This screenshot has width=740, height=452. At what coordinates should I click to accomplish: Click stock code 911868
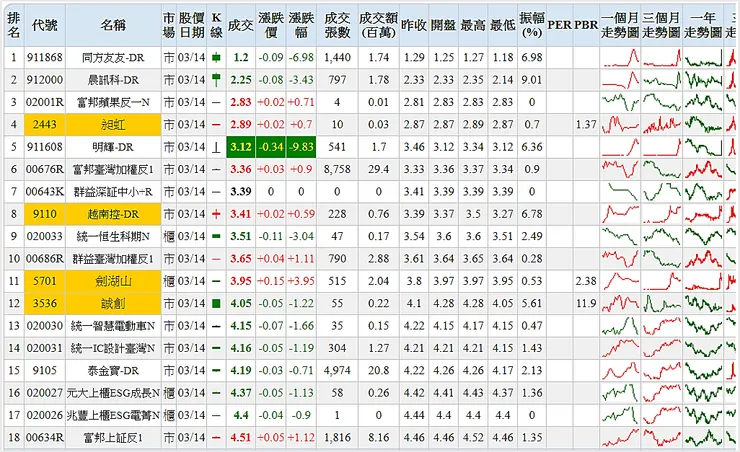pyautogui.click(x=44, y=58)
